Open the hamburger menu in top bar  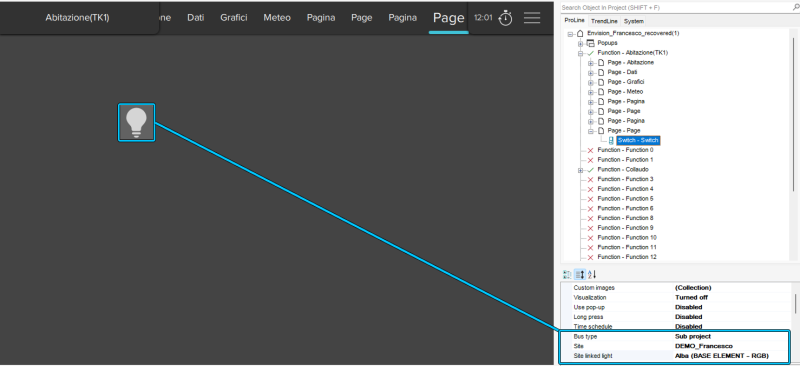point(532,18)
